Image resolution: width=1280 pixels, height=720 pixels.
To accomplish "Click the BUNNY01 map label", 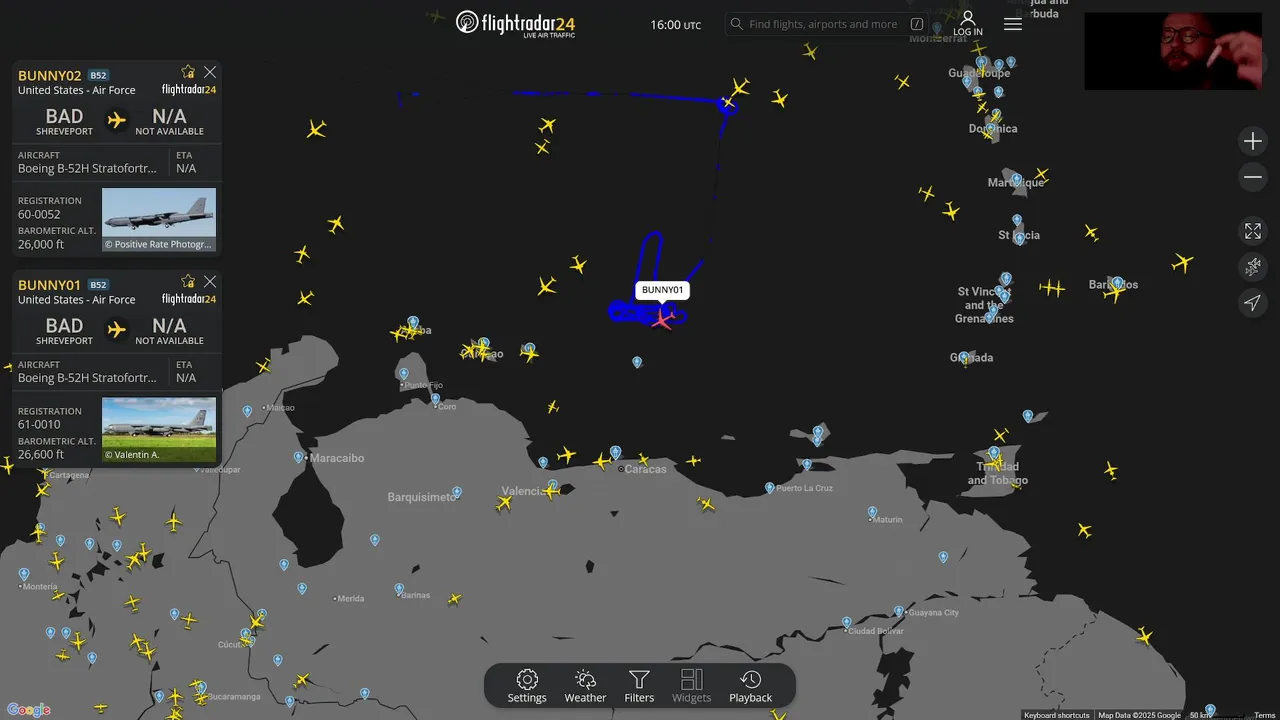I will pos(662,290).
